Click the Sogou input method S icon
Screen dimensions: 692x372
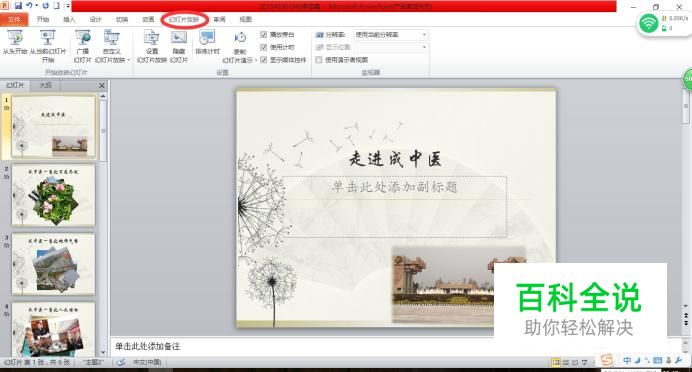click(607, 360)
